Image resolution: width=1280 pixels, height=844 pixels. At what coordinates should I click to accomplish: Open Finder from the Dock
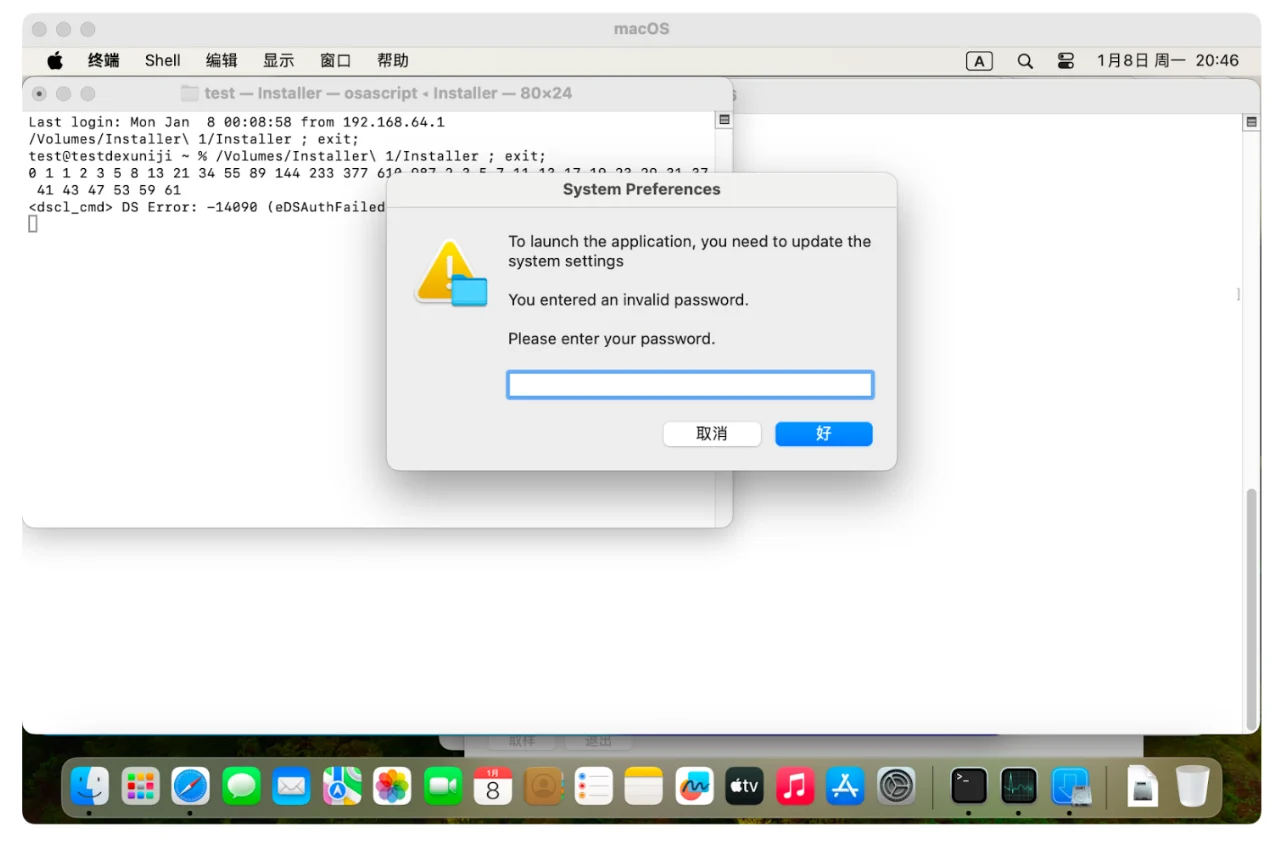(x=90, y=786)
